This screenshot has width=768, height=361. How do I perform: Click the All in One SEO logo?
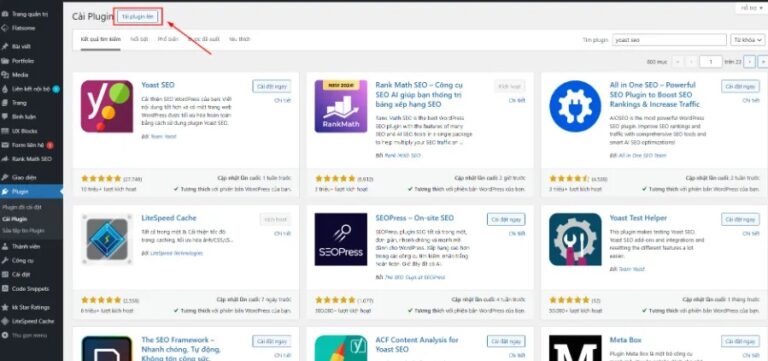pos(575,106)
